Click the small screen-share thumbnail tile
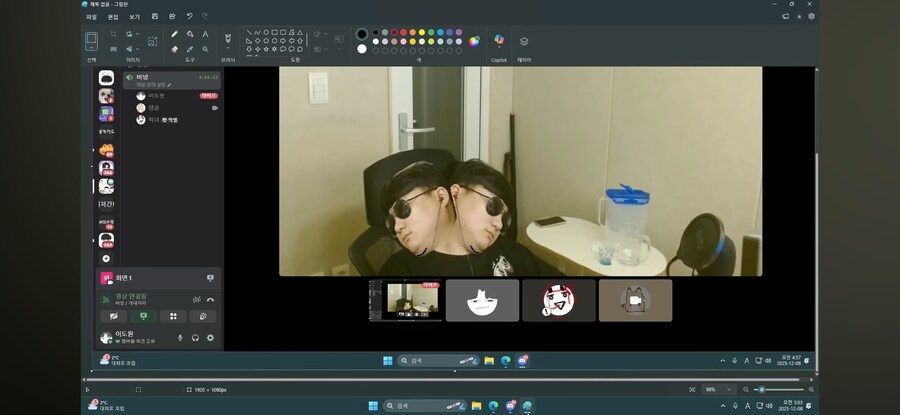Viewport: 900px width, 415px height. (x=405, y=300)
